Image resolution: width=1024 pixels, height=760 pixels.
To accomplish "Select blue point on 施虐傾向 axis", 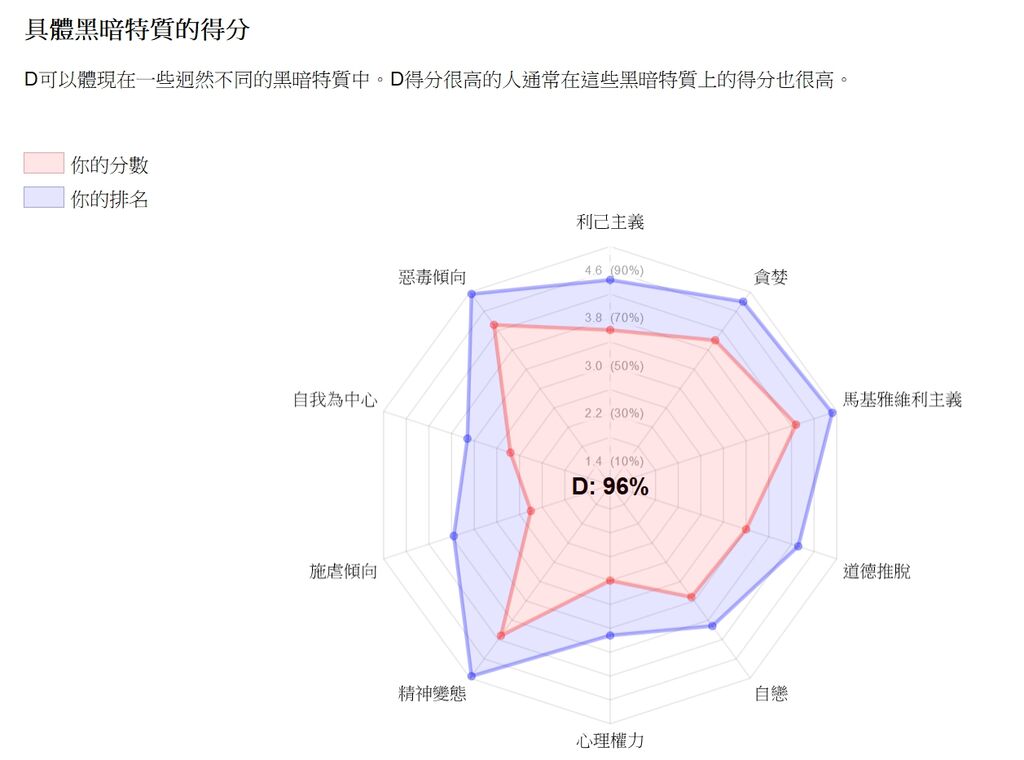I will coord(454,536).
